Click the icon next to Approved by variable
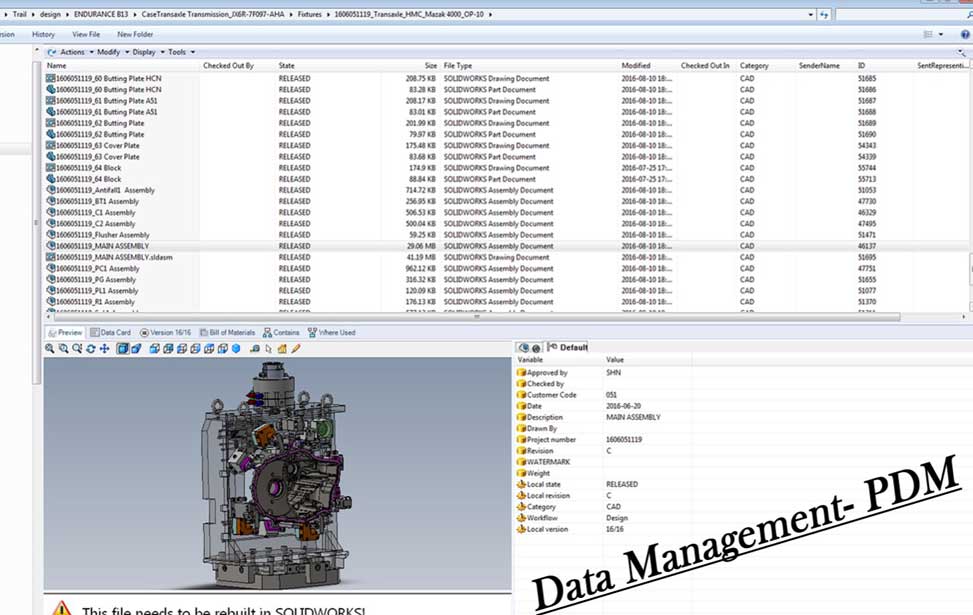This screenshot has width=973, height=615. (521, 372)
